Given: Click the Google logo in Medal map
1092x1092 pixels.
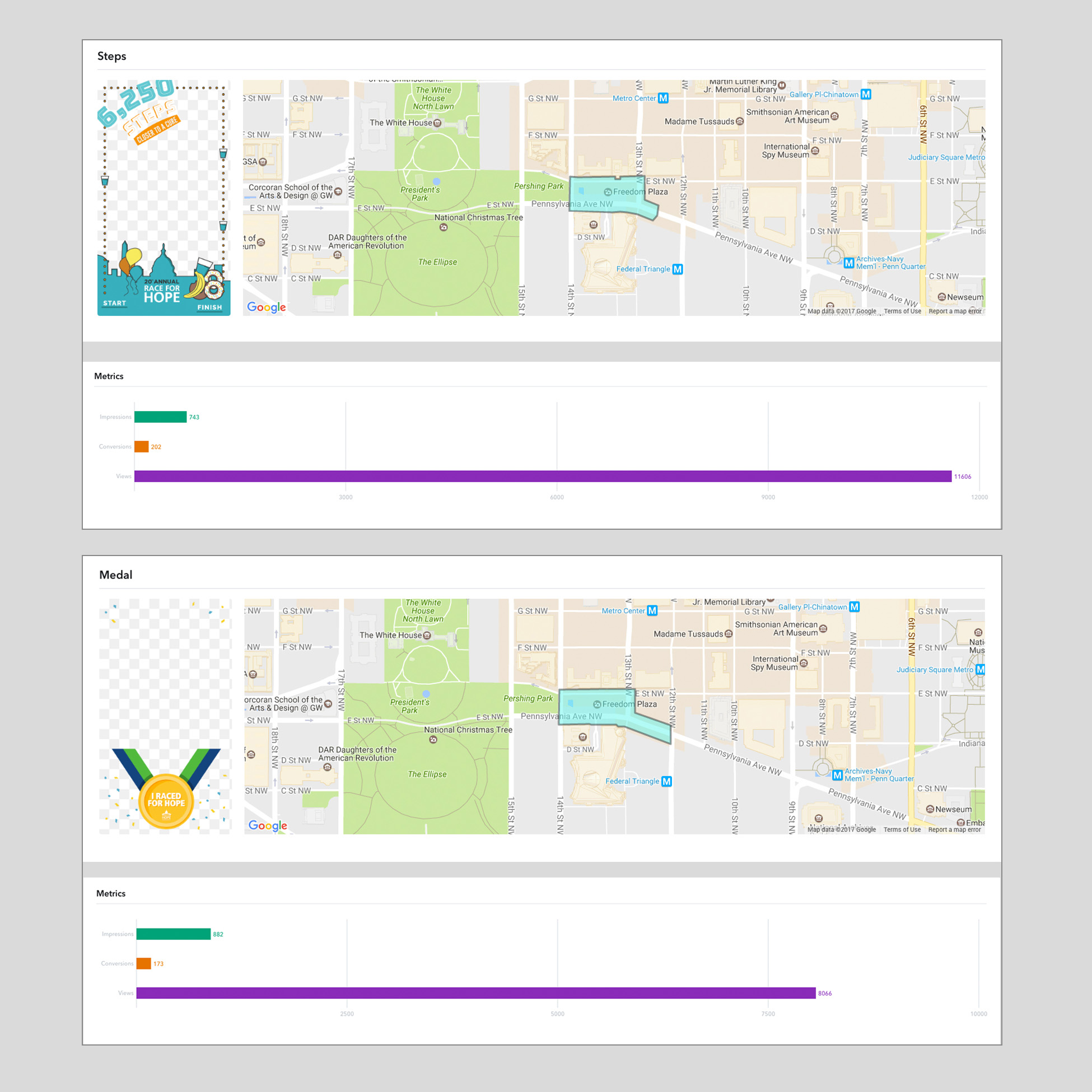Looking at the screenshot, I should tap(268, 826).
